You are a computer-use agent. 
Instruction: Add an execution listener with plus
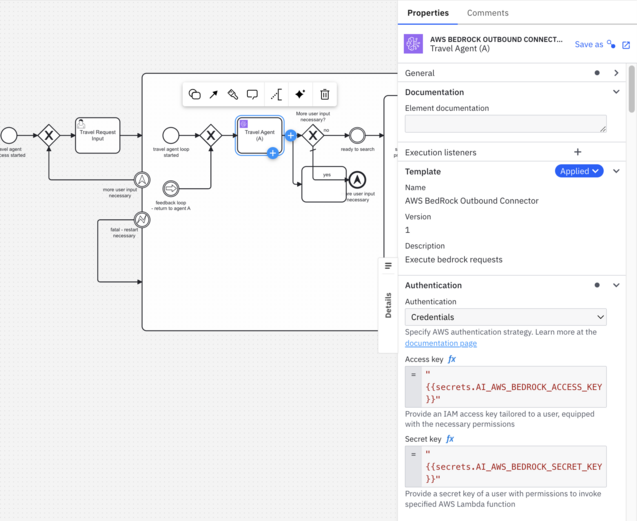pyautogui.click(x=577, y=152)
